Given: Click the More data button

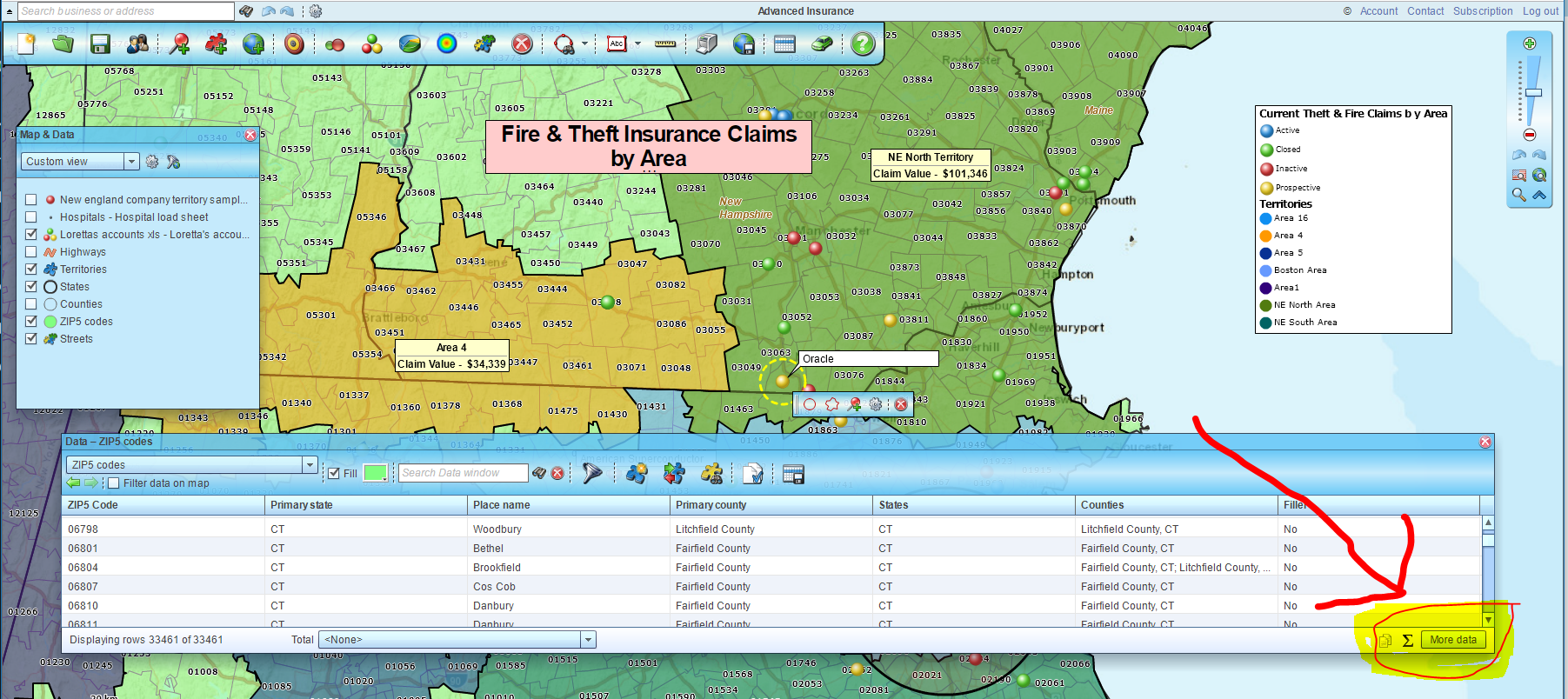Looking at the screenshot, I should tap(1453, 640).
